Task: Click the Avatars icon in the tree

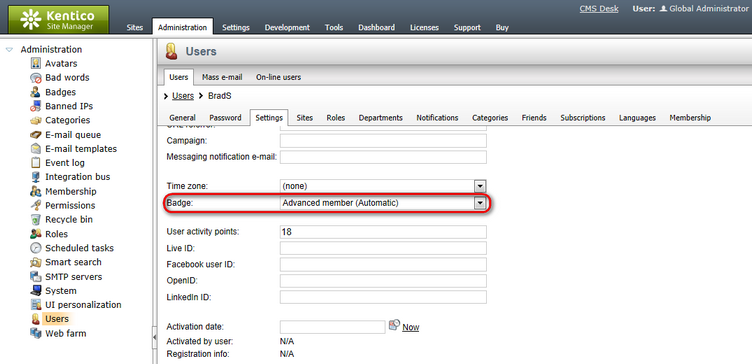Action: (35, 63)
